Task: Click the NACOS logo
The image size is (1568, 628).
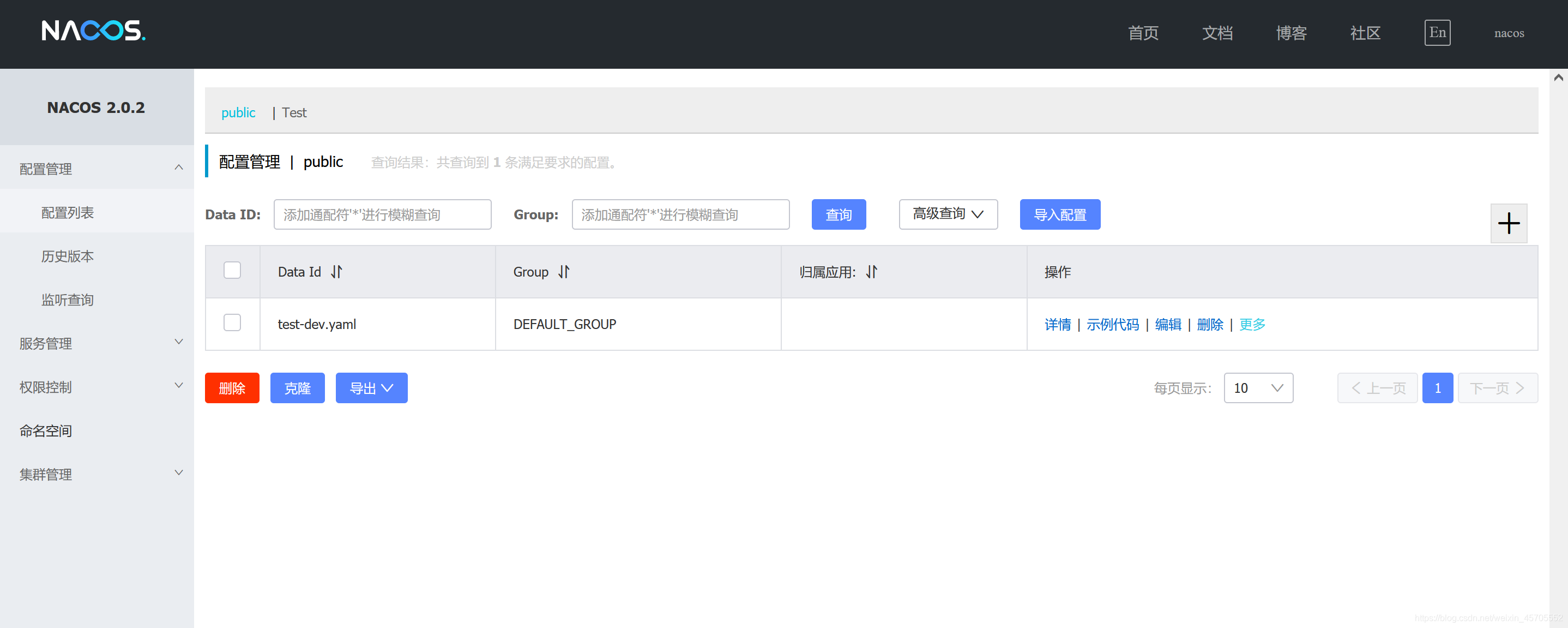Action: click(93, 31)
